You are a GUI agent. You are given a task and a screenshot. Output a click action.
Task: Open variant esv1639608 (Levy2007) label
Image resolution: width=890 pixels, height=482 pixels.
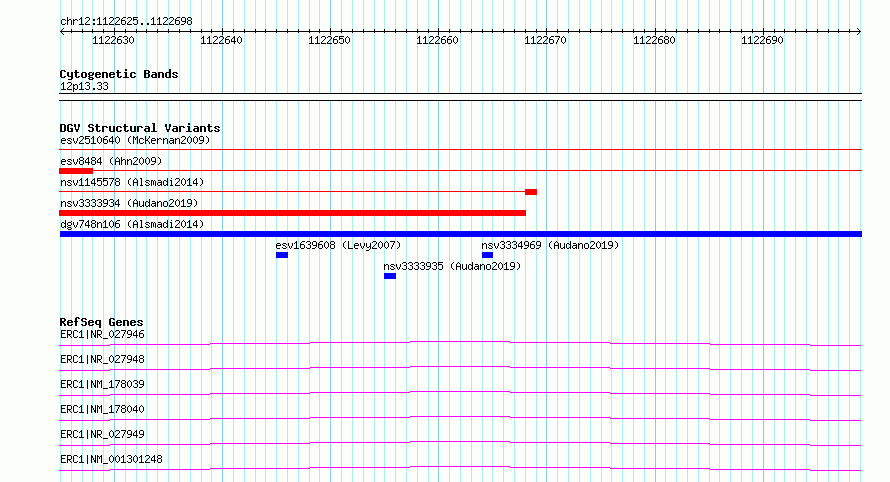[338, 245]
